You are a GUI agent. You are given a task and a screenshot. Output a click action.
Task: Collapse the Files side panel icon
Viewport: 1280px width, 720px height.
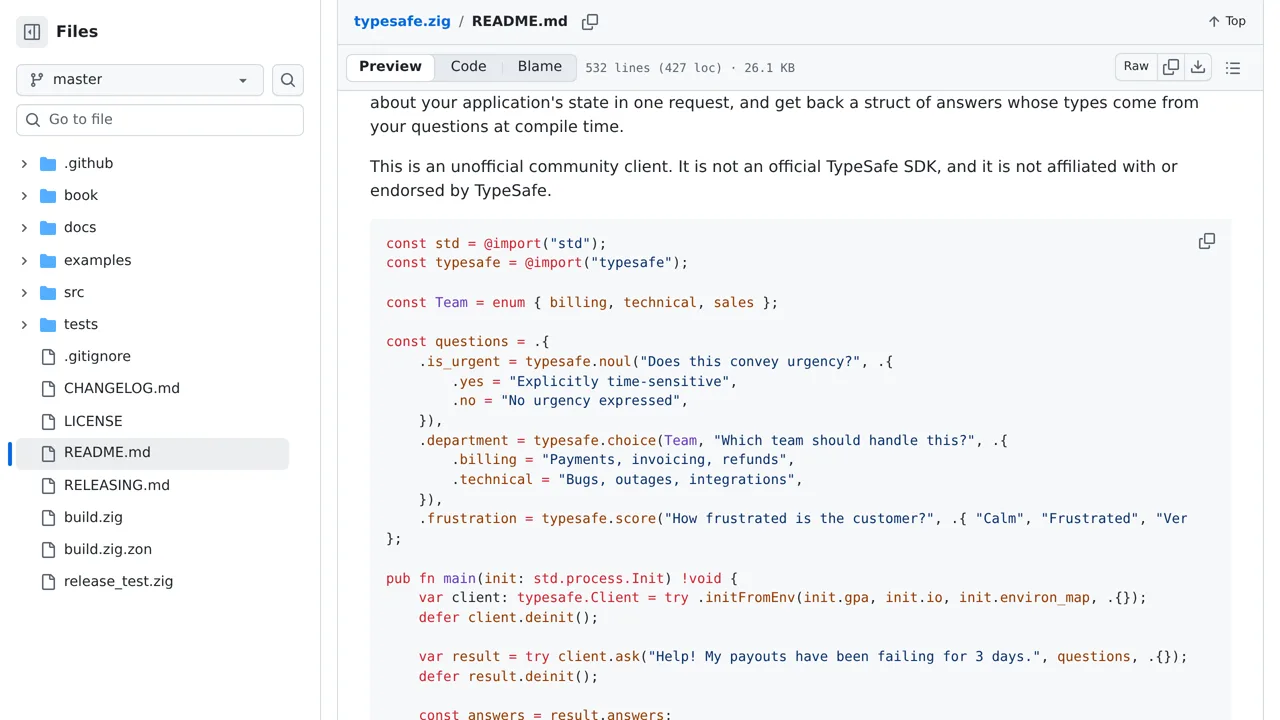click(32, 32)
